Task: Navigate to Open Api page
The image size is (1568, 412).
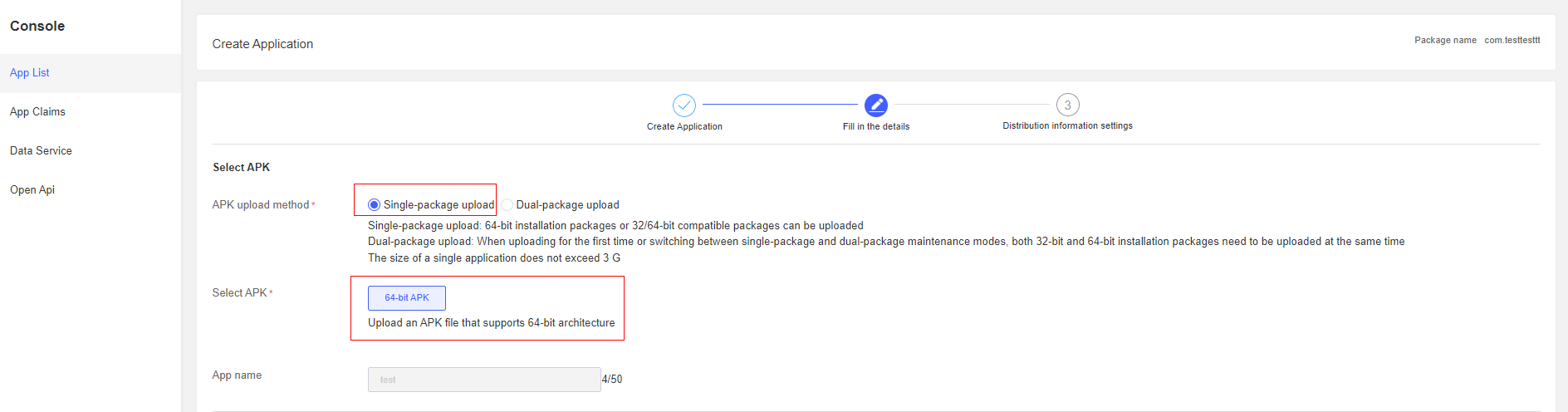Action: (32, 190)
